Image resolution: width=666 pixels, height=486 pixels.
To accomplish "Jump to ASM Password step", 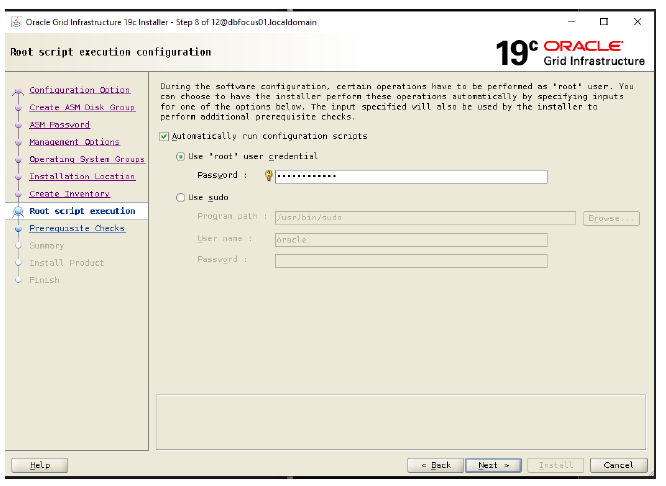I will pos(59,125).
